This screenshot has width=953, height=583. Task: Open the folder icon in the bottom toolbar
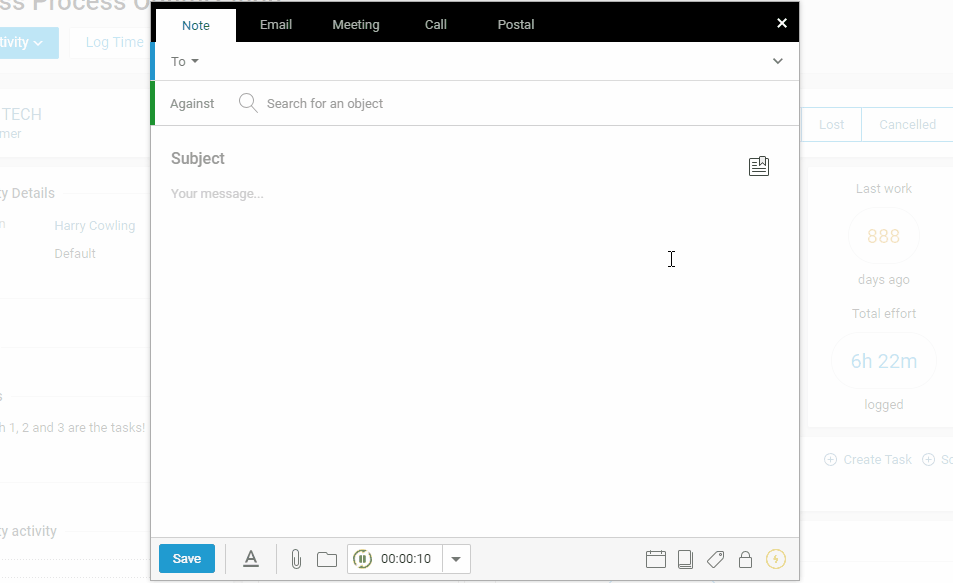tap(327, 559)
